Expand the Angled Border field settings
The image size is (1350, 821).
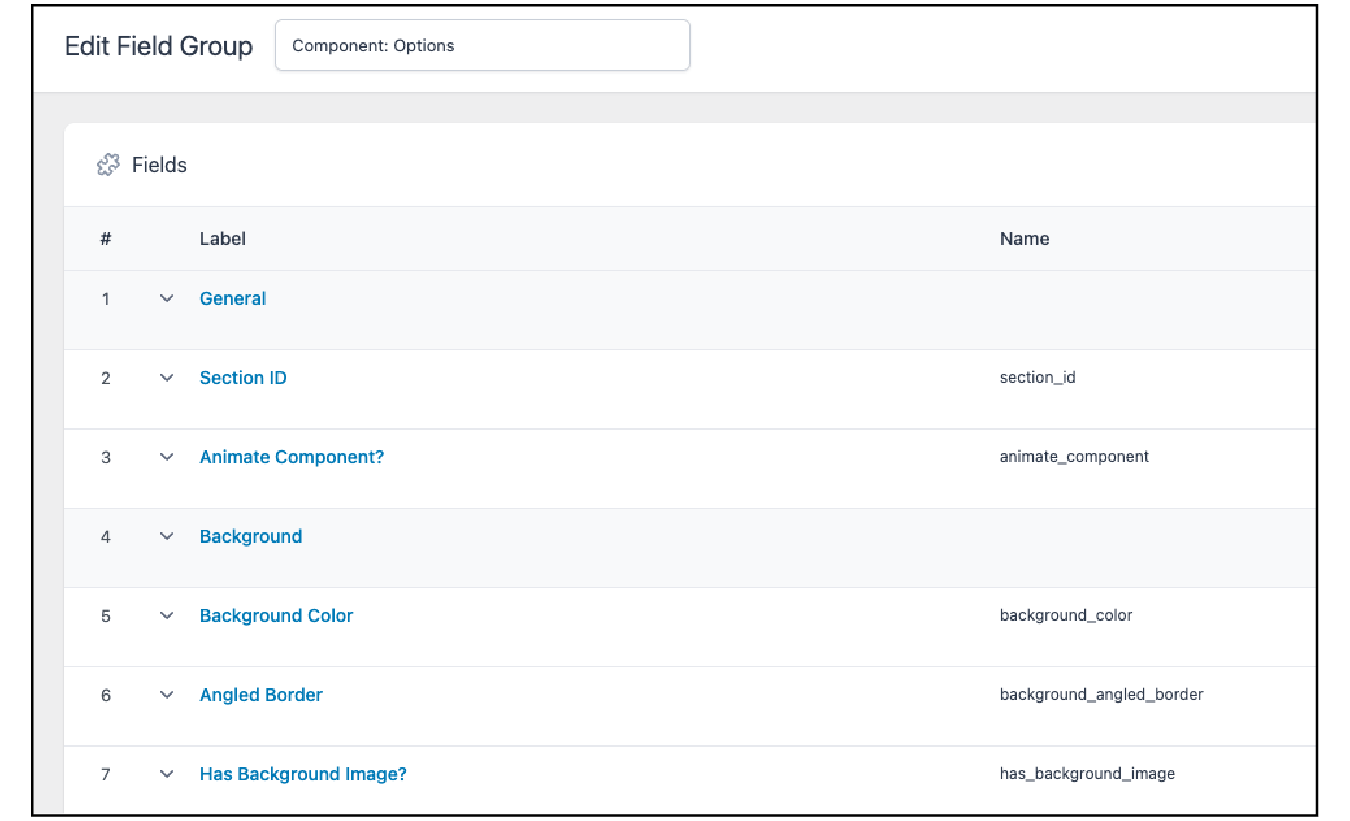[166, 694]
